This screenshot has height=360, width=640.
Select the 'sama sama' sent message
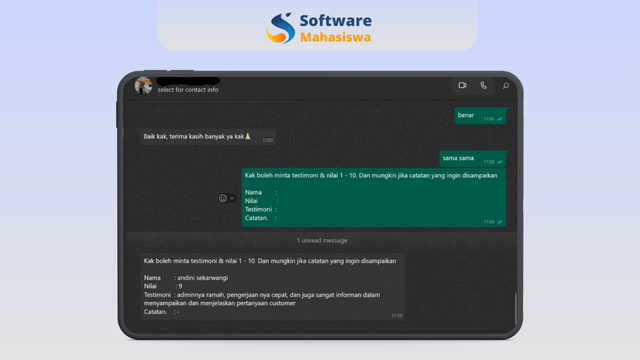coord(473,159)
